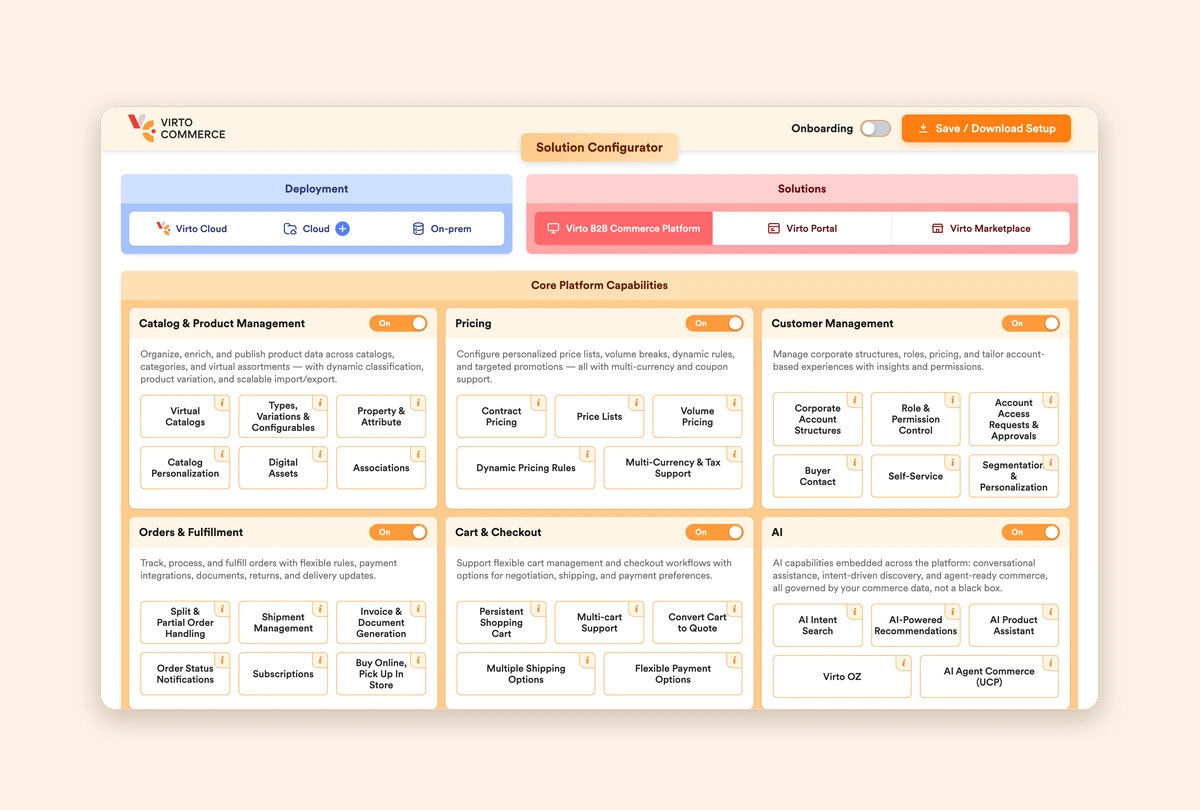Click the Virto Commerce logo

(x=177, y=128)
